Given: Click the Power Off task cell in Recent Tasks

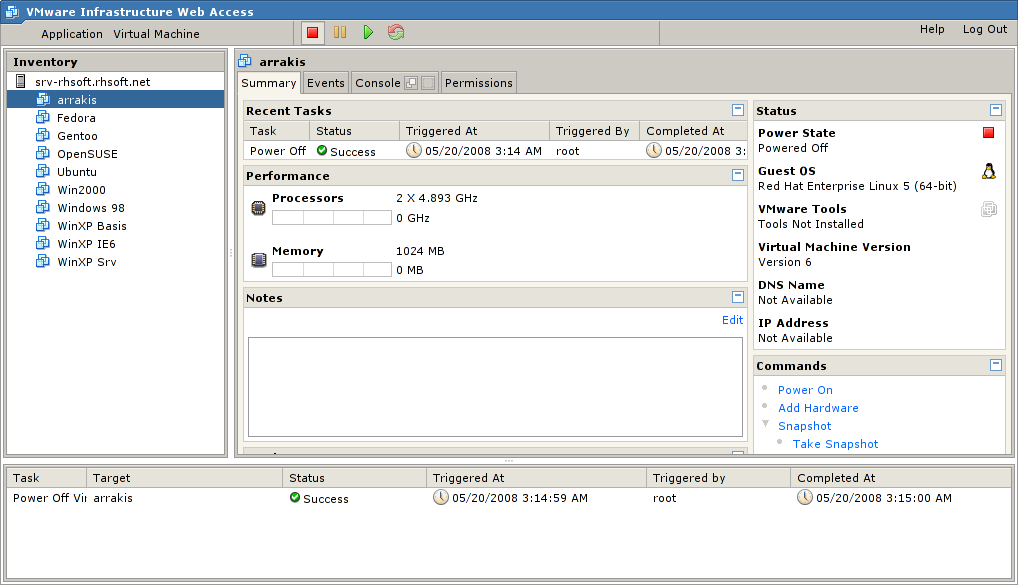Looking at the screenshot, I should [278, 151].
